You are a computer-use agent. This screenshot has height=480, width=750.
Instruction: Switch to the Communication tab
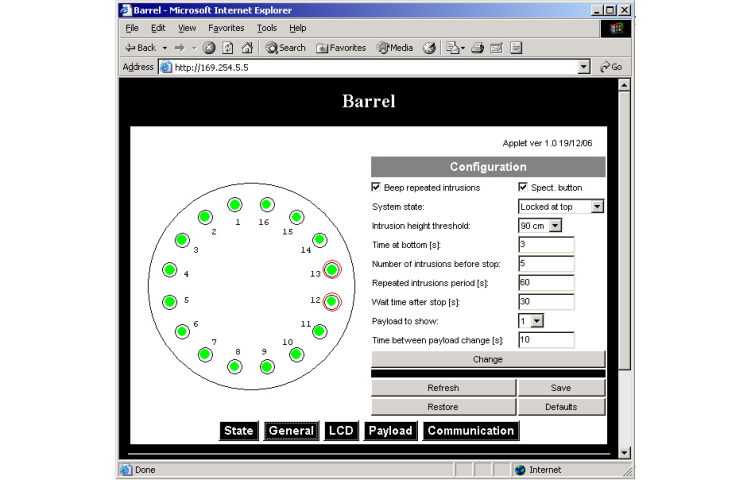[470, 431]
